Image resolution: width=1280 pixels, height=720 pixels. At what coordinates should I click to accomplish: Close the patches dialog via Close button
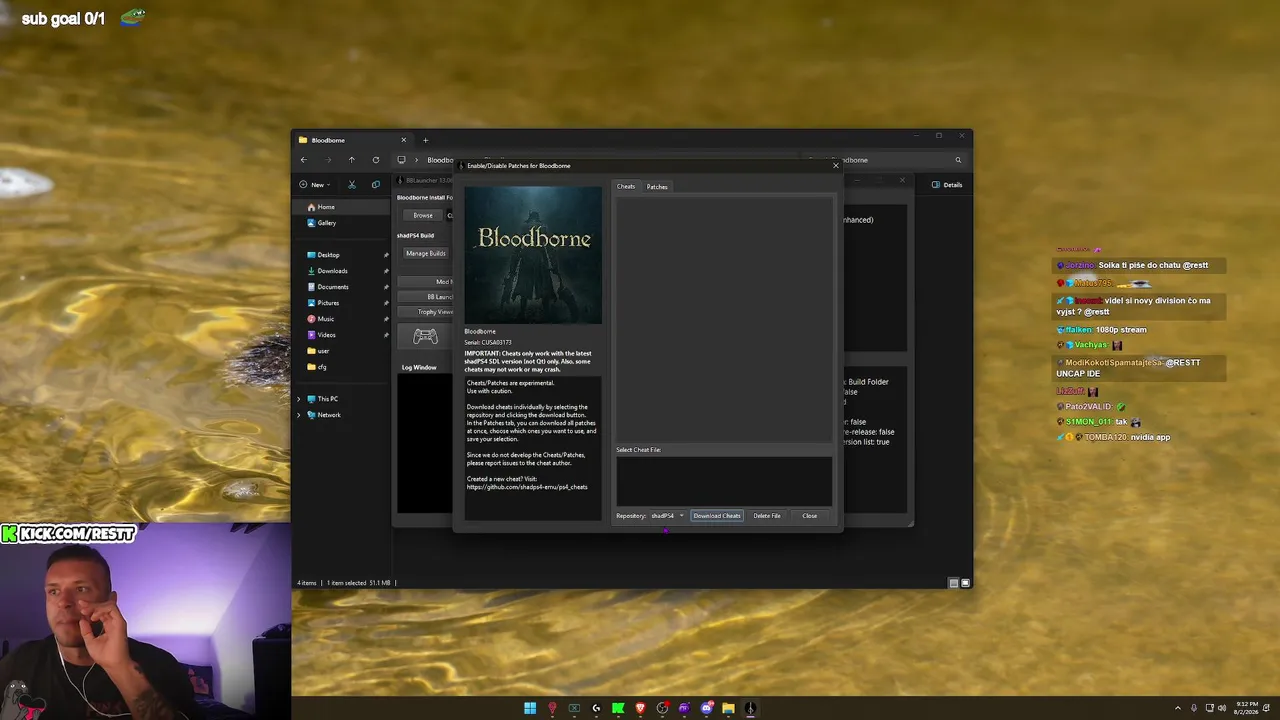(x=810, y=516)
